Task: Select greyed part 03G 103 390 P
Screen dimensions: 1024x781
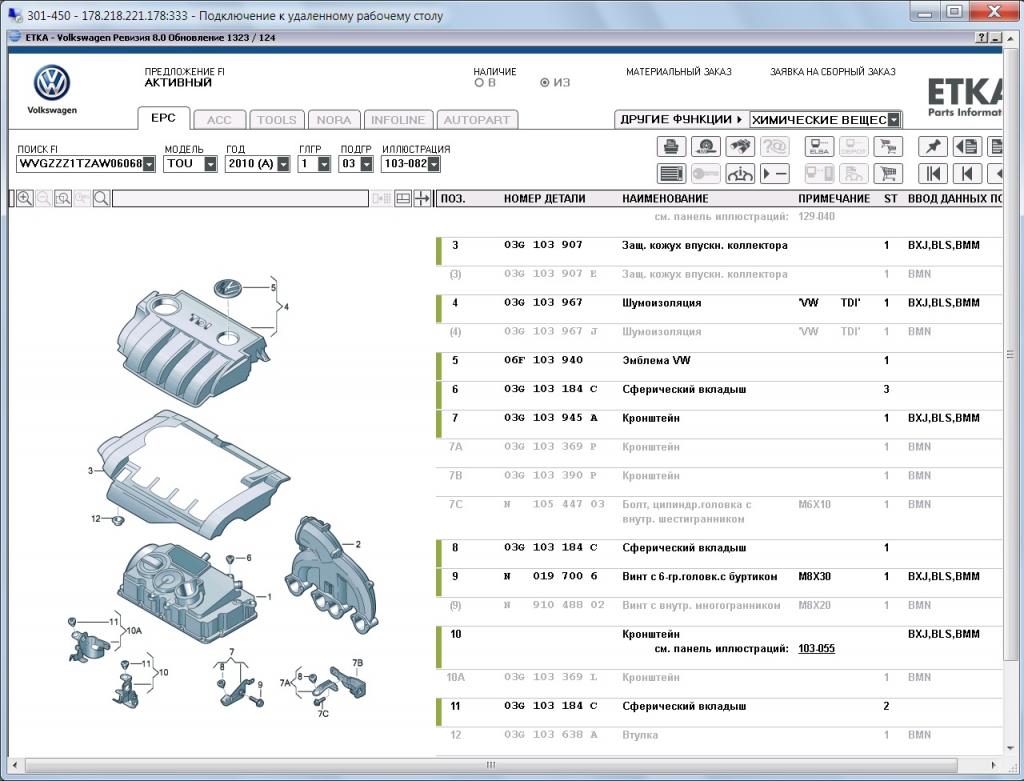Action: coord(551,475)
